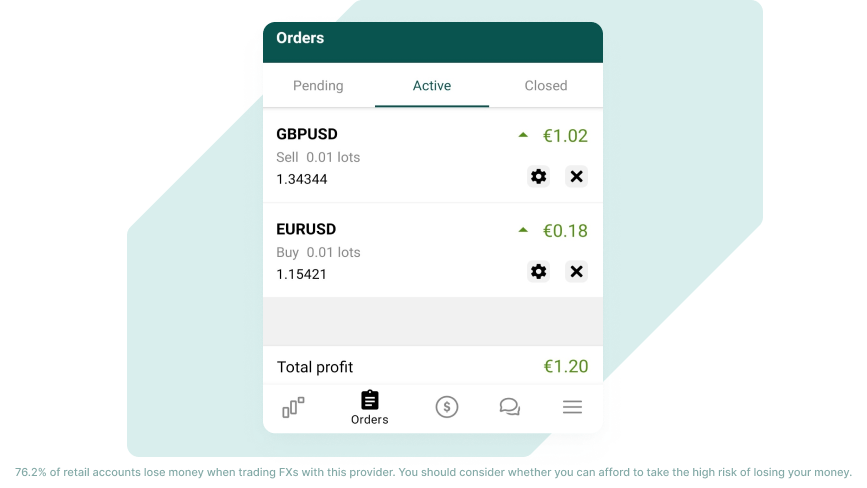The height and width of the screenshot is (488, 867).
Task: Open the chart icon in bottom navigation
Action: pyautogui.click(x=293, y=407)
